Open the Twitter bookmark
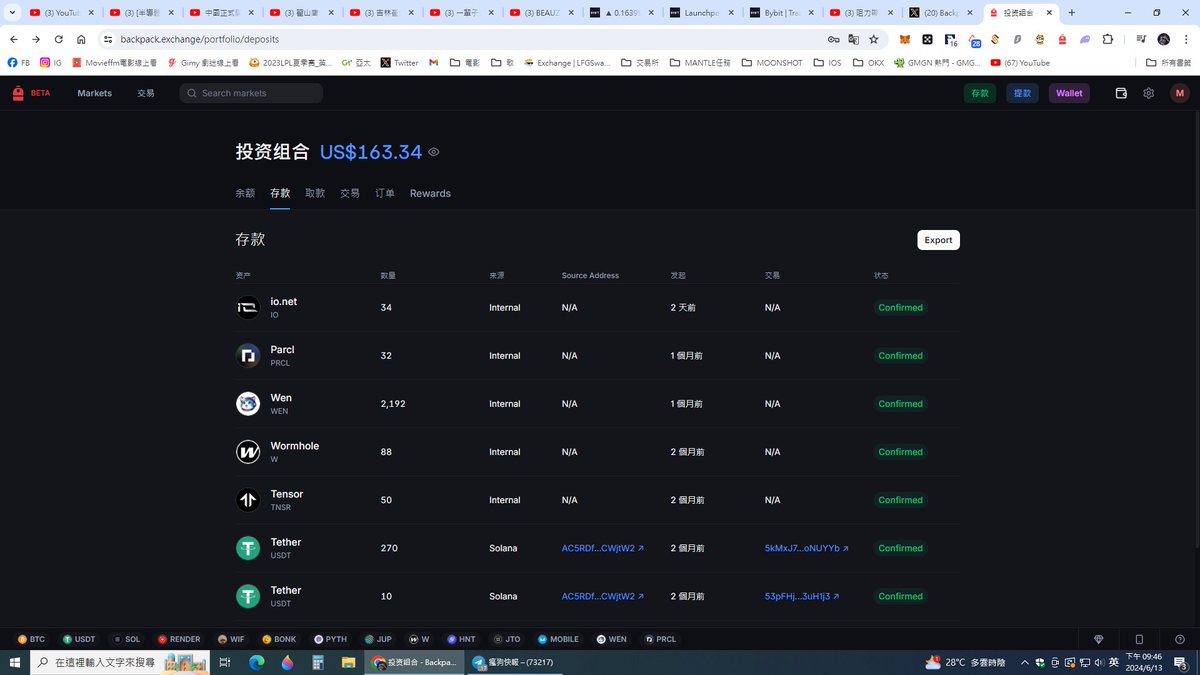Viewport: 1200px width, 675px height. (399, 62)
